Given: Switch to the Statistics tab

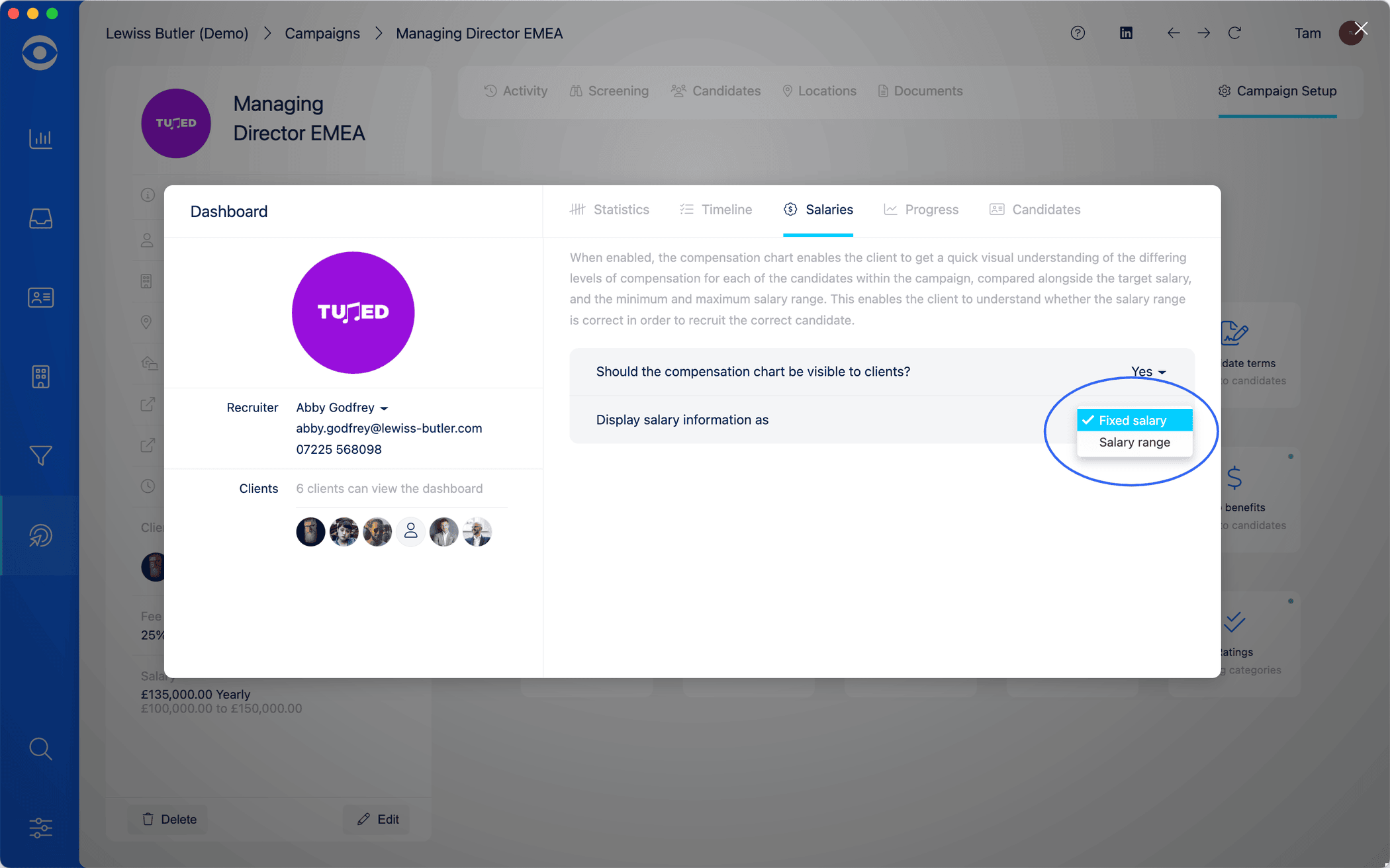Looking at the screenshot, I should coord(610,210).
